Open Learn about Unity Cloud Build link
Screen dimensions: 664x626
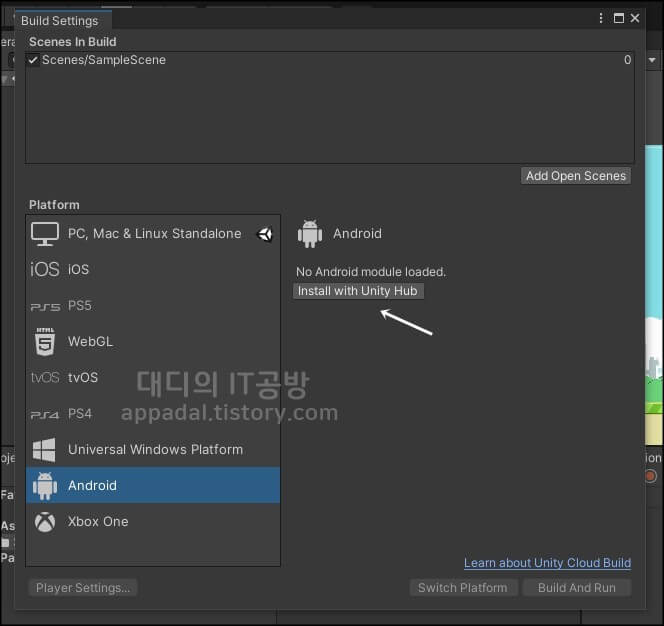tap(547, 563)
